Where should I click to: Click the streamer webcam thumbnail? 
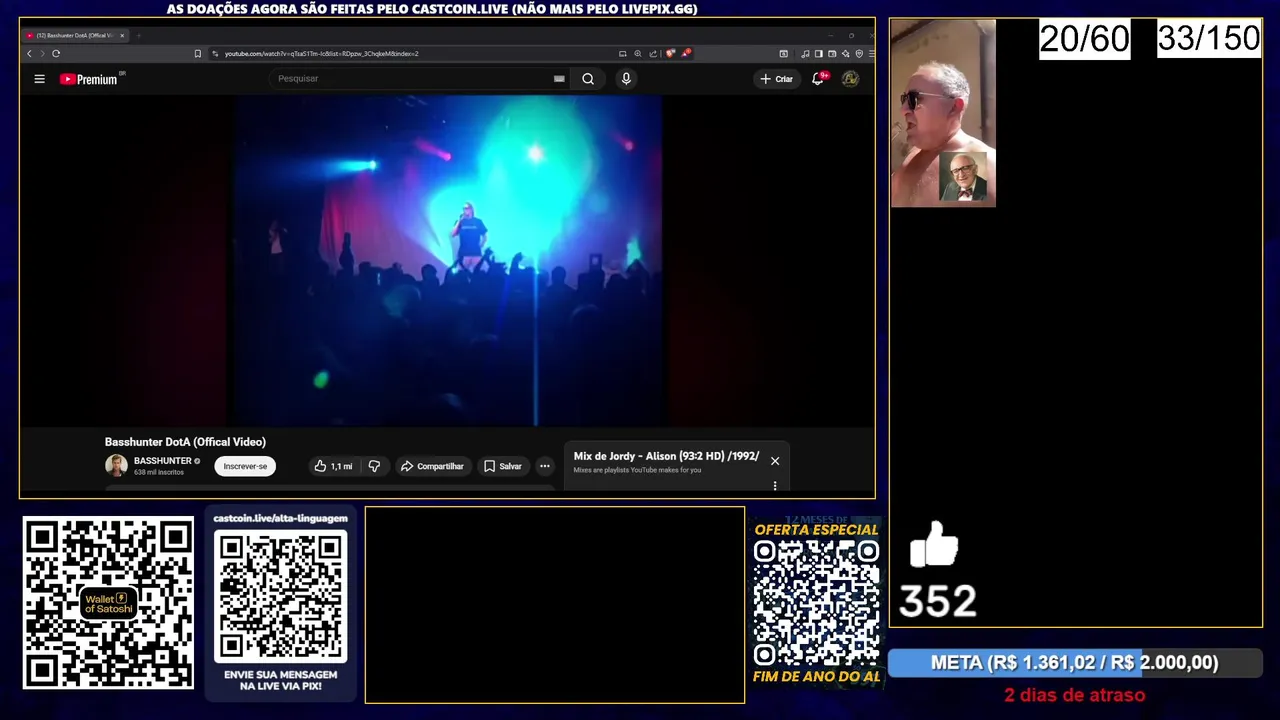tap(943, 113)
